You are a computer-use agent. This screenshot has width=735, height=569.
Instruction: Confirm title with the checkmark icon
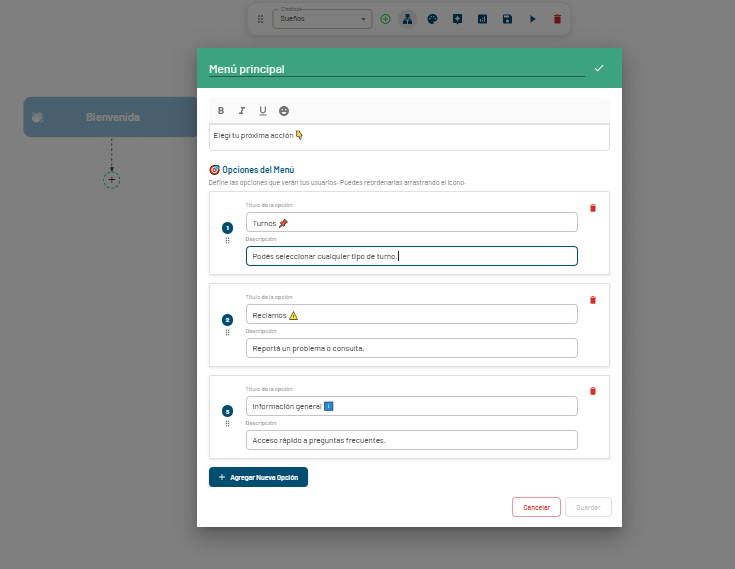pyautogui.click(x=599, y=68)
